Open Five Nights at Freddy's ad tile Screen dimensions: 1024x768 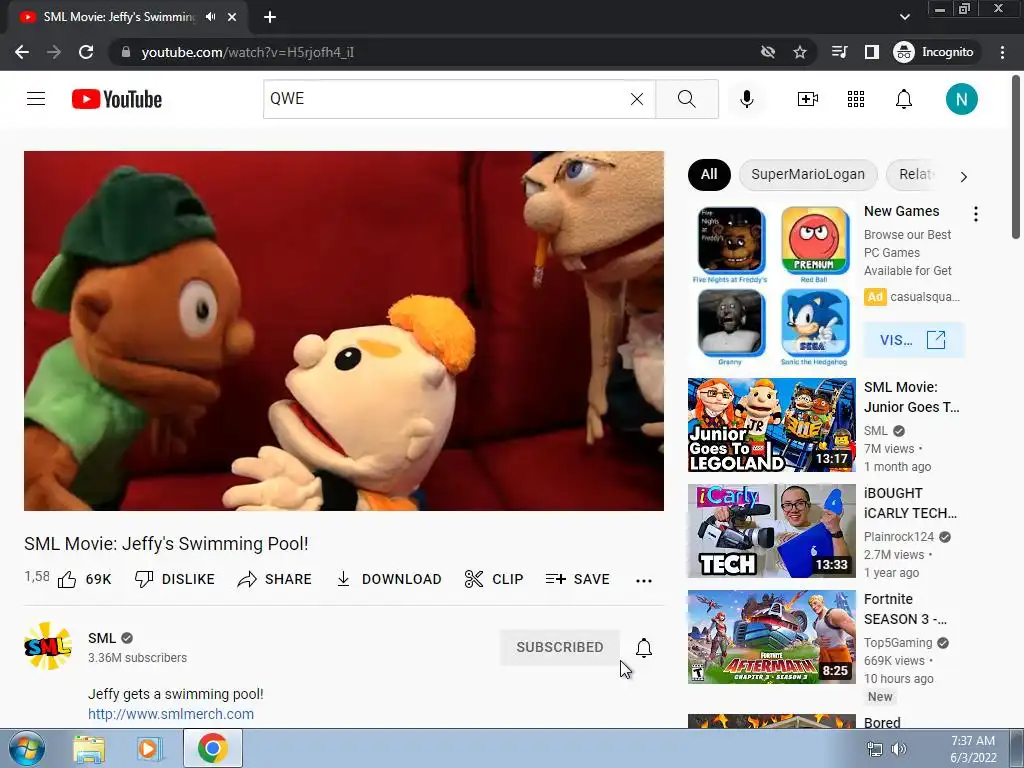[731, 245]
